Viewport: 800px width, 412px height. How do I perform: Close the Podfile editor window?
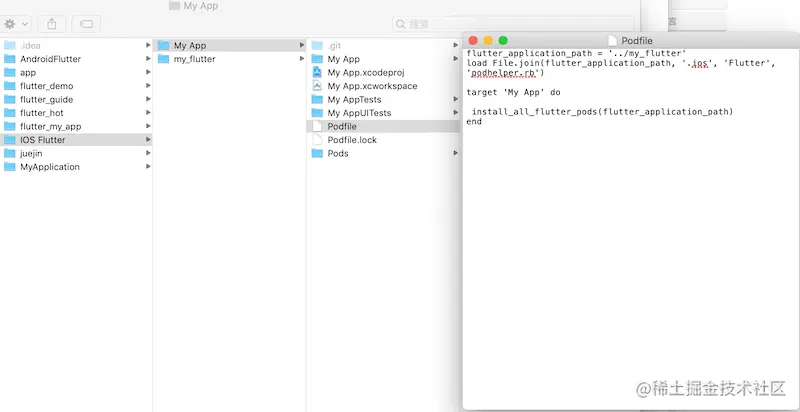(473, 41)
